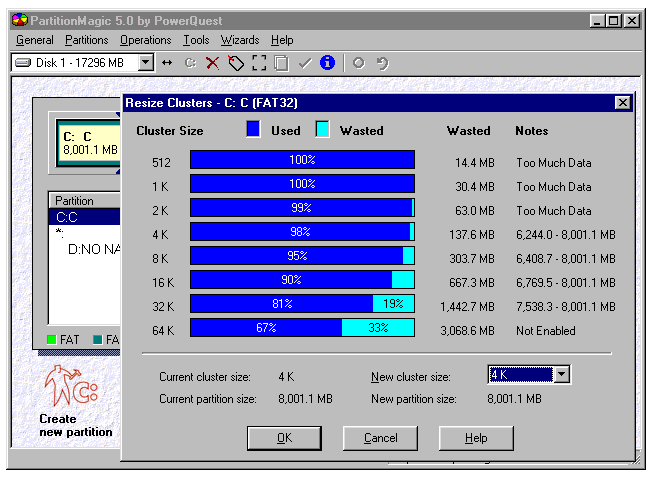Open the Operations menu
This screenshot has width=655, height=480.
click(146, 40)
